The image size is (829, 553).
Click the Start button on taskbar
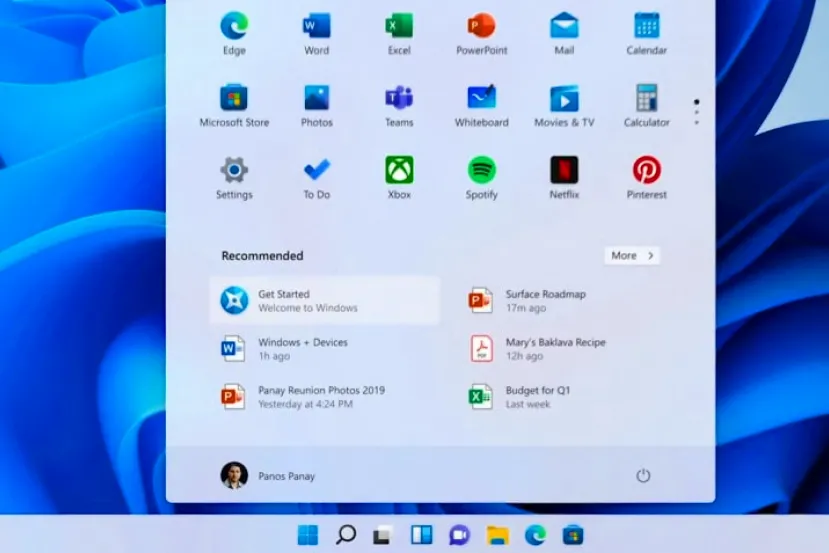308,535
